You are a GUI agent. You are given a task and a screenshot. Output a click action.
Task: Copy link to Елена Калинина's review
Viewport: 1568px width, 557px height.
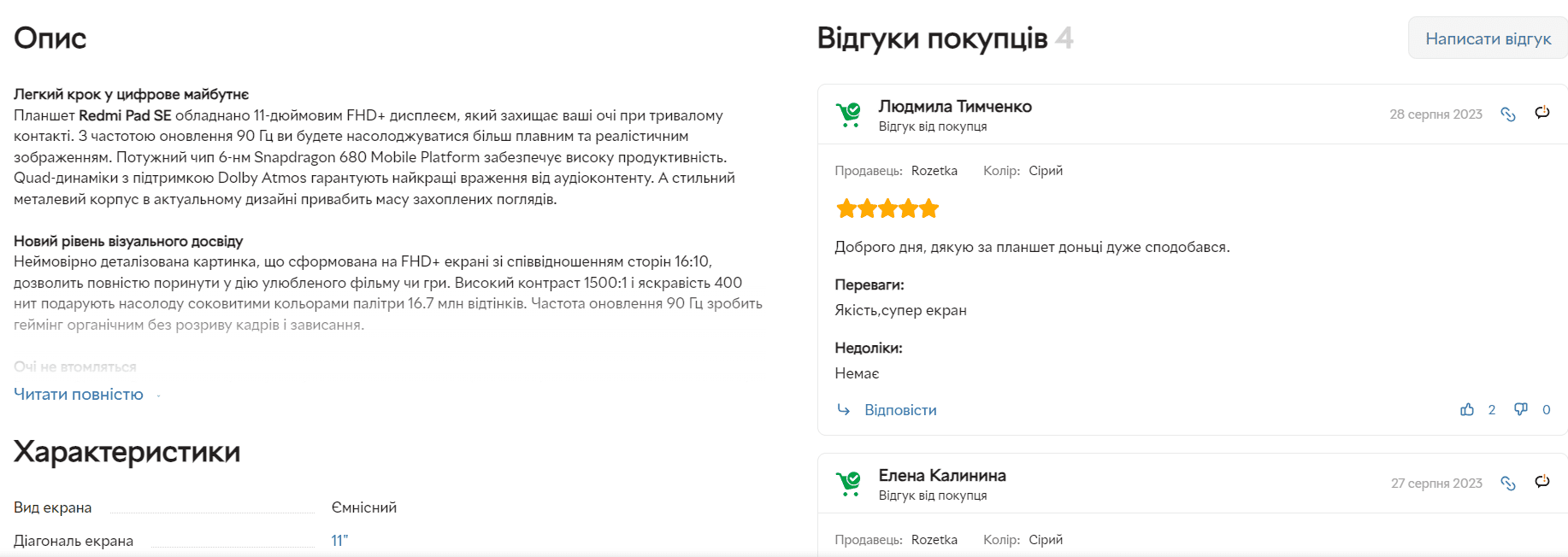[1508, 484]
